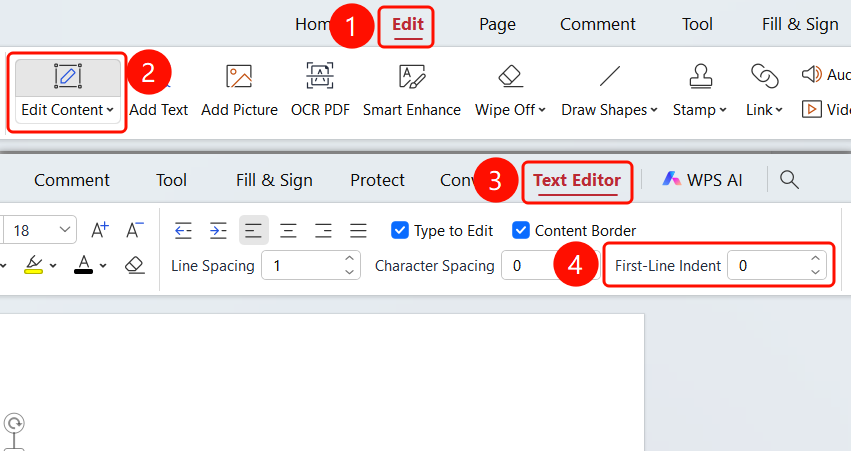Image resolution: width=851 pixels, height=451 pixels.
Task: Decrease font size with A- icon
Action: point(135,230)
